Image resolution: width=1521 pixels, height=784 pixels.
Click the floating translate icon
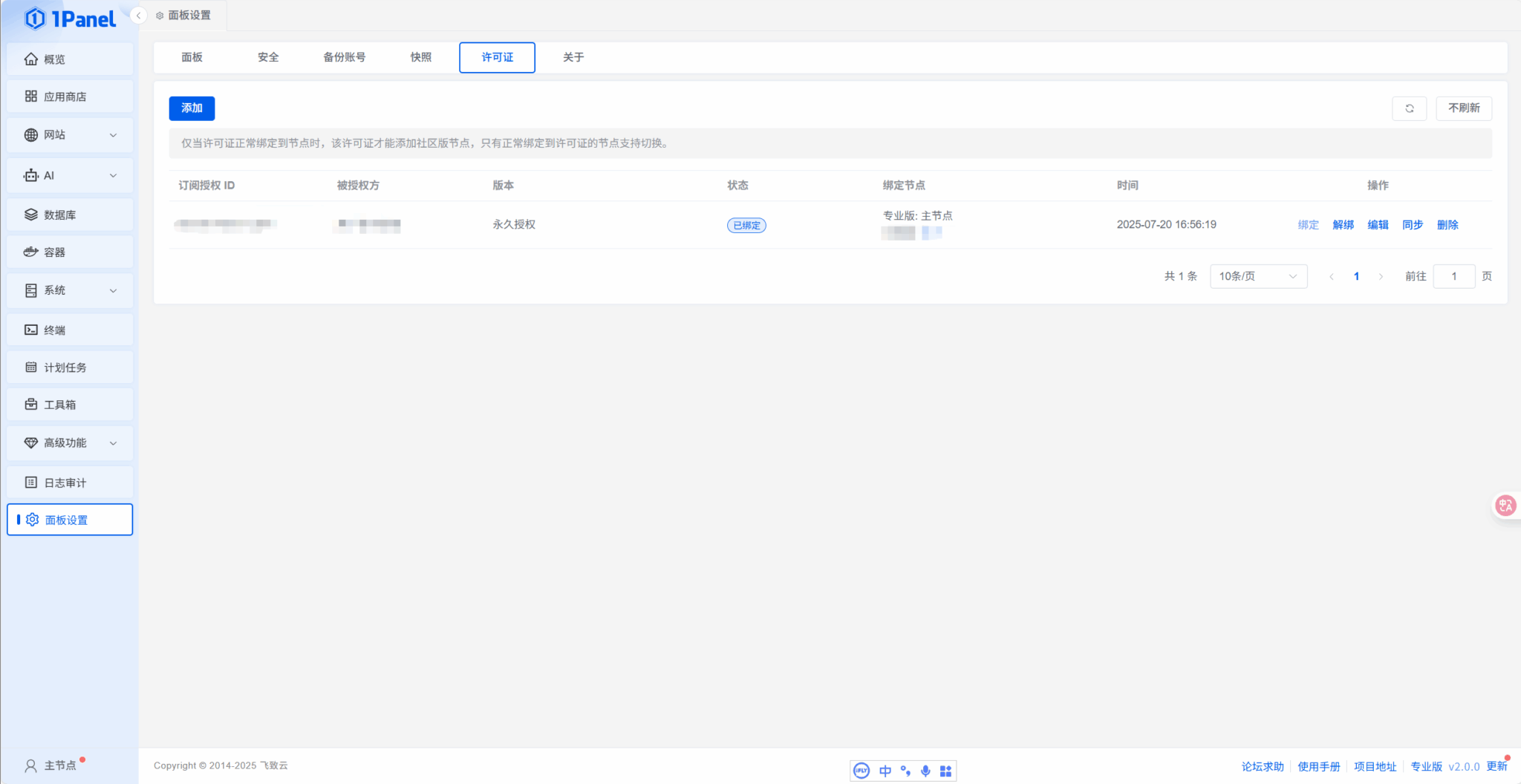point(1505,506)
